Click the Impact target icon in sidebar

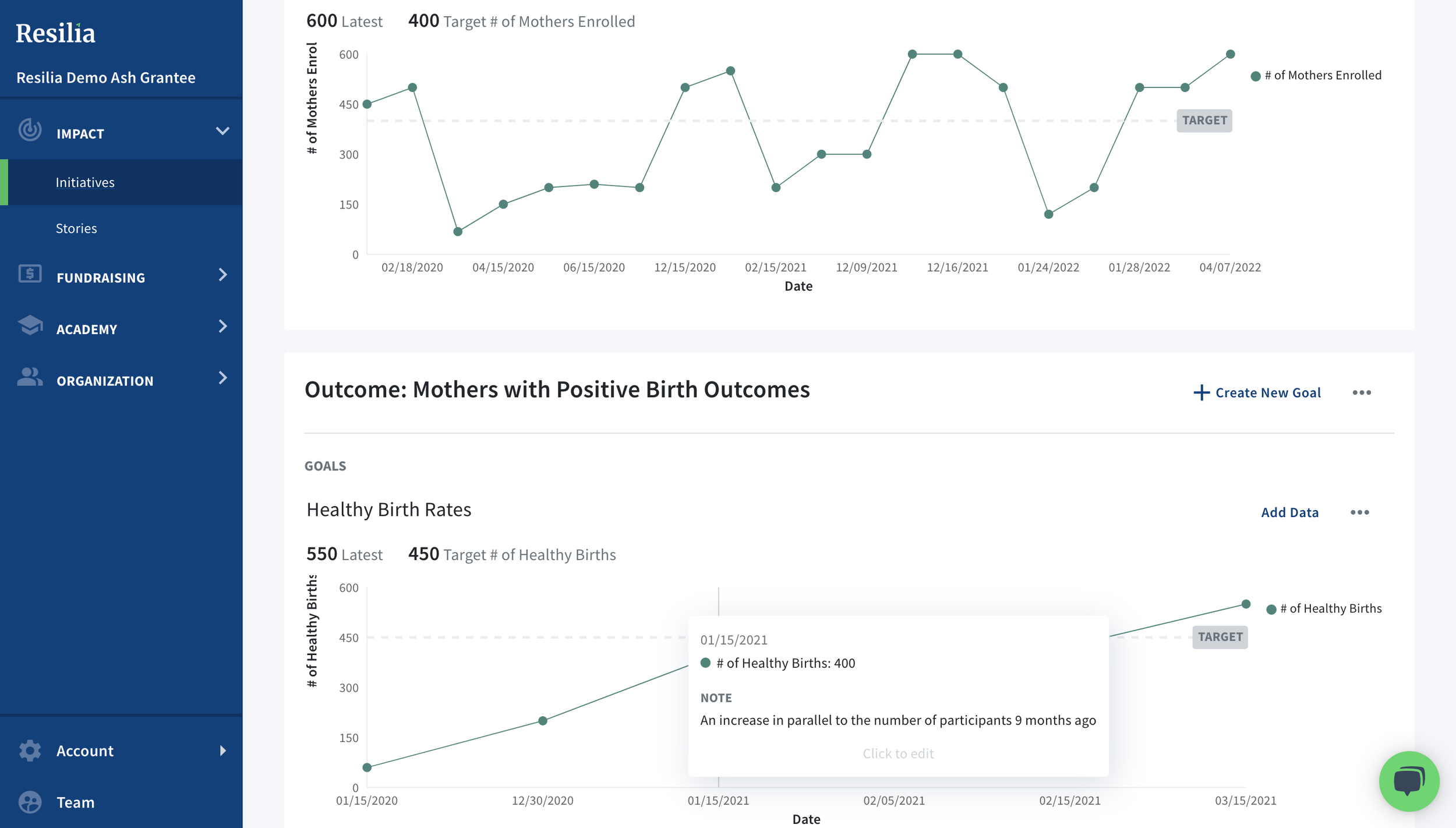tap(30, 130)
